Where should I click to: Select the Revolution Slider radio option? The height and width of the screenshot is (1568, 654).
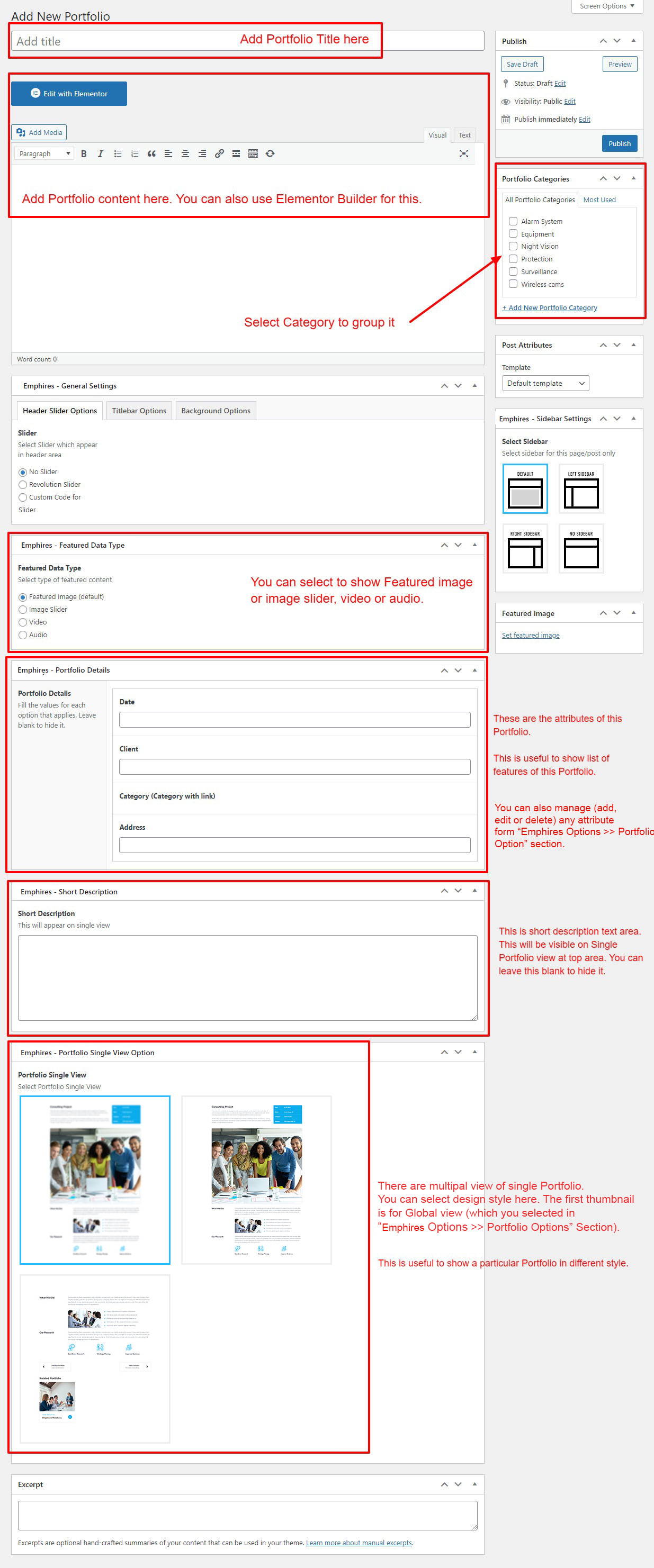click(x=23, y=485)
